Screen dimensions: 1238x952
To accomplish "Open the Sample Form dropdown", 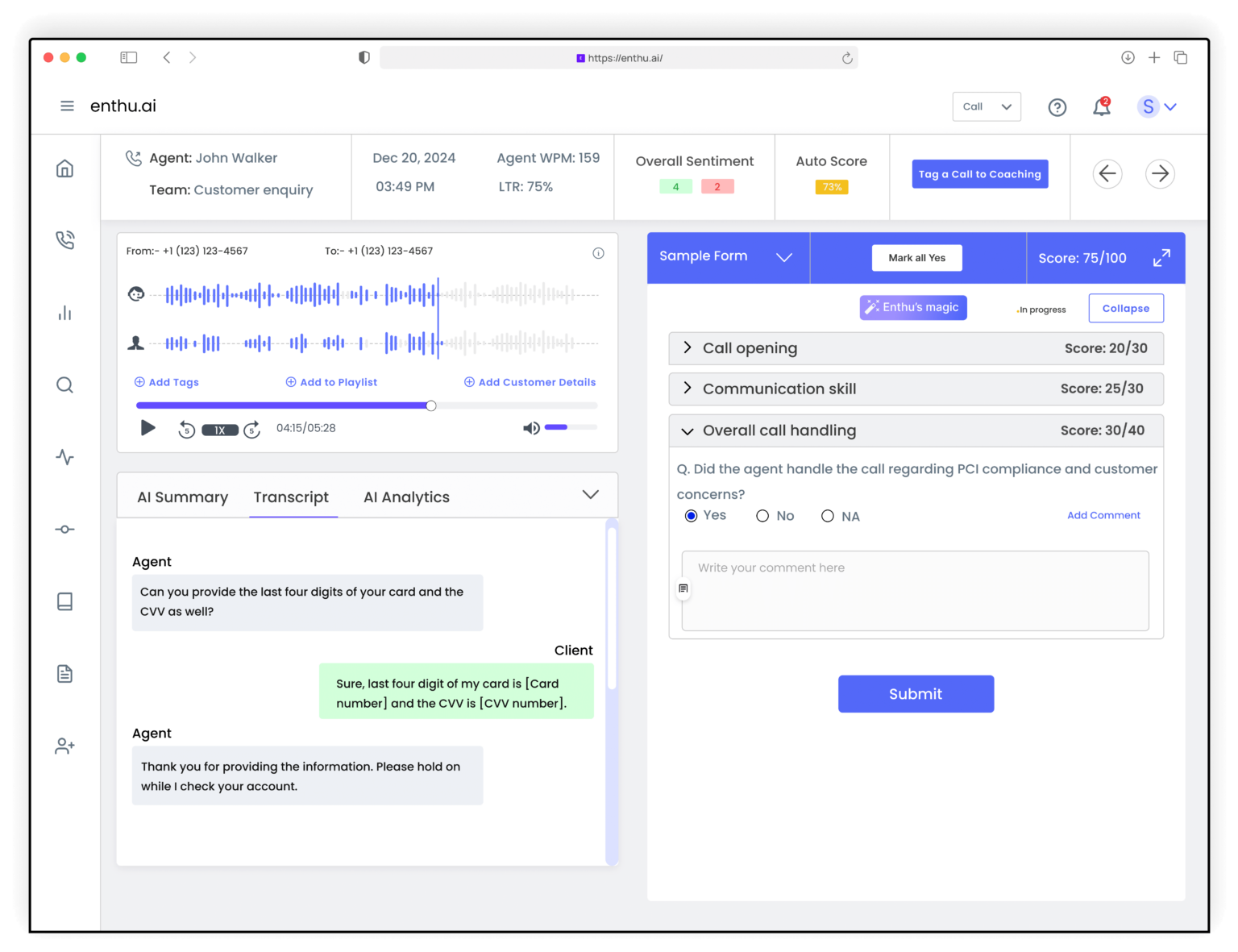I will (783, 257).
